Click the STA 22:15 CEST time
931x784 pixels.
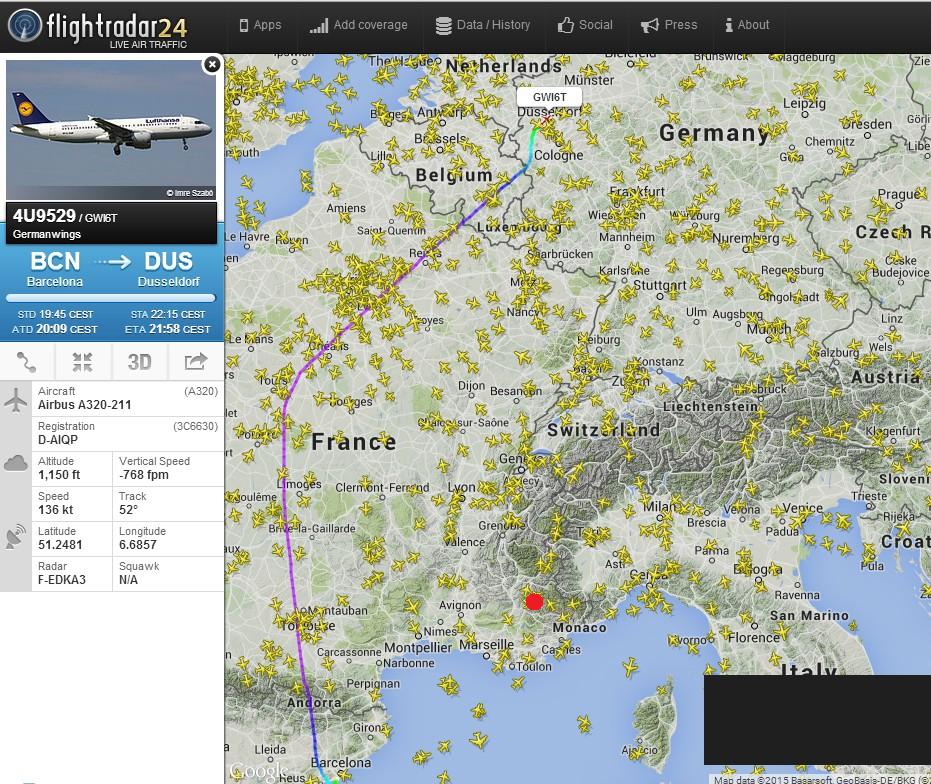click(168, 314)
